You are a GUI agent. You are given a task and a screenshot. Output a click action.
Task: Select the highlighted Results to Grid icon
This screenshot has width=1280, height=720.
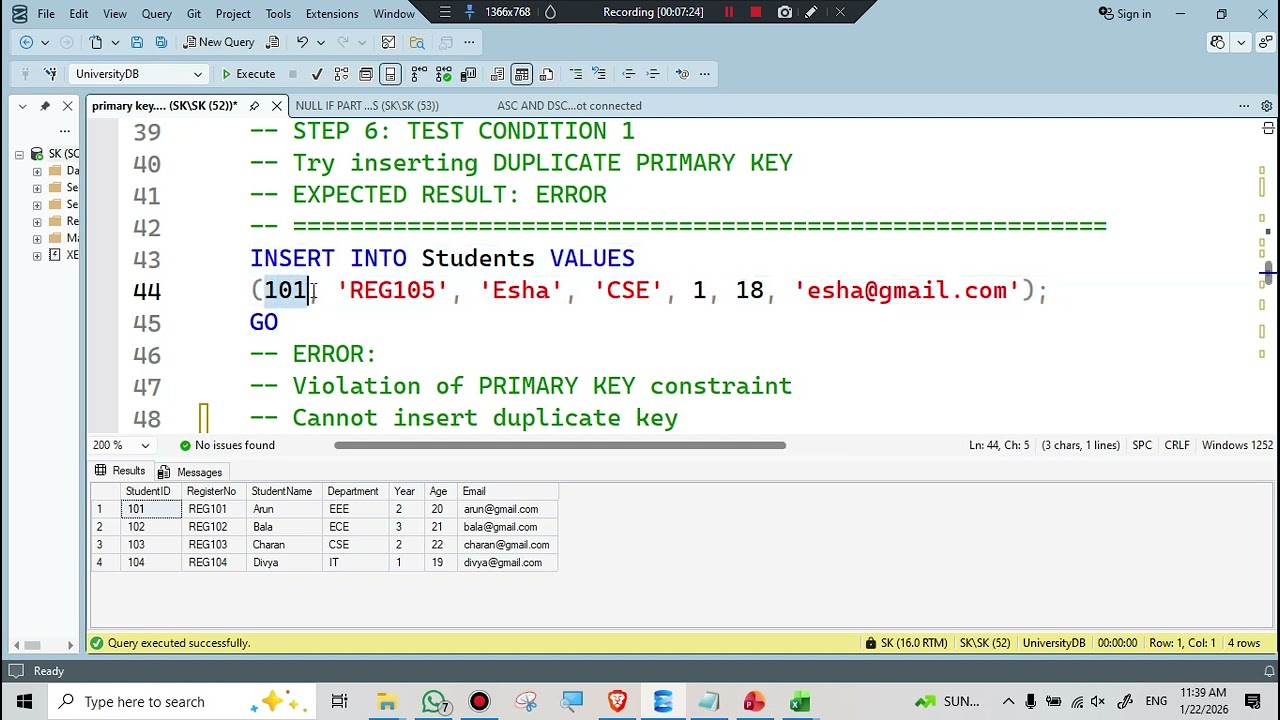[x=521, y=74]
